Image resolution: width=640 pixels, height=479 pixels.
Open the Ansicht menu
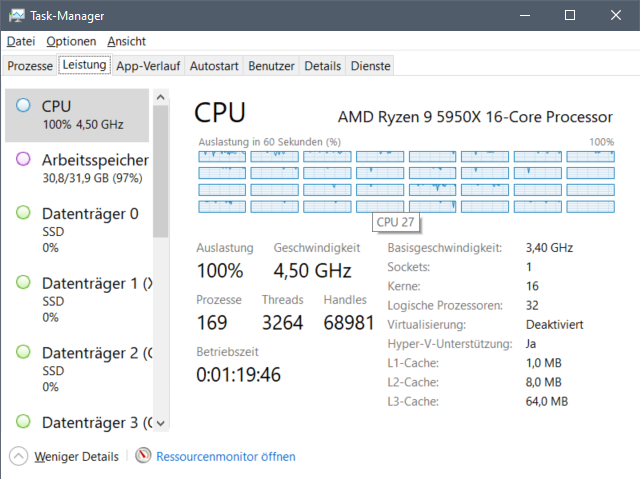tap(126, 41)
